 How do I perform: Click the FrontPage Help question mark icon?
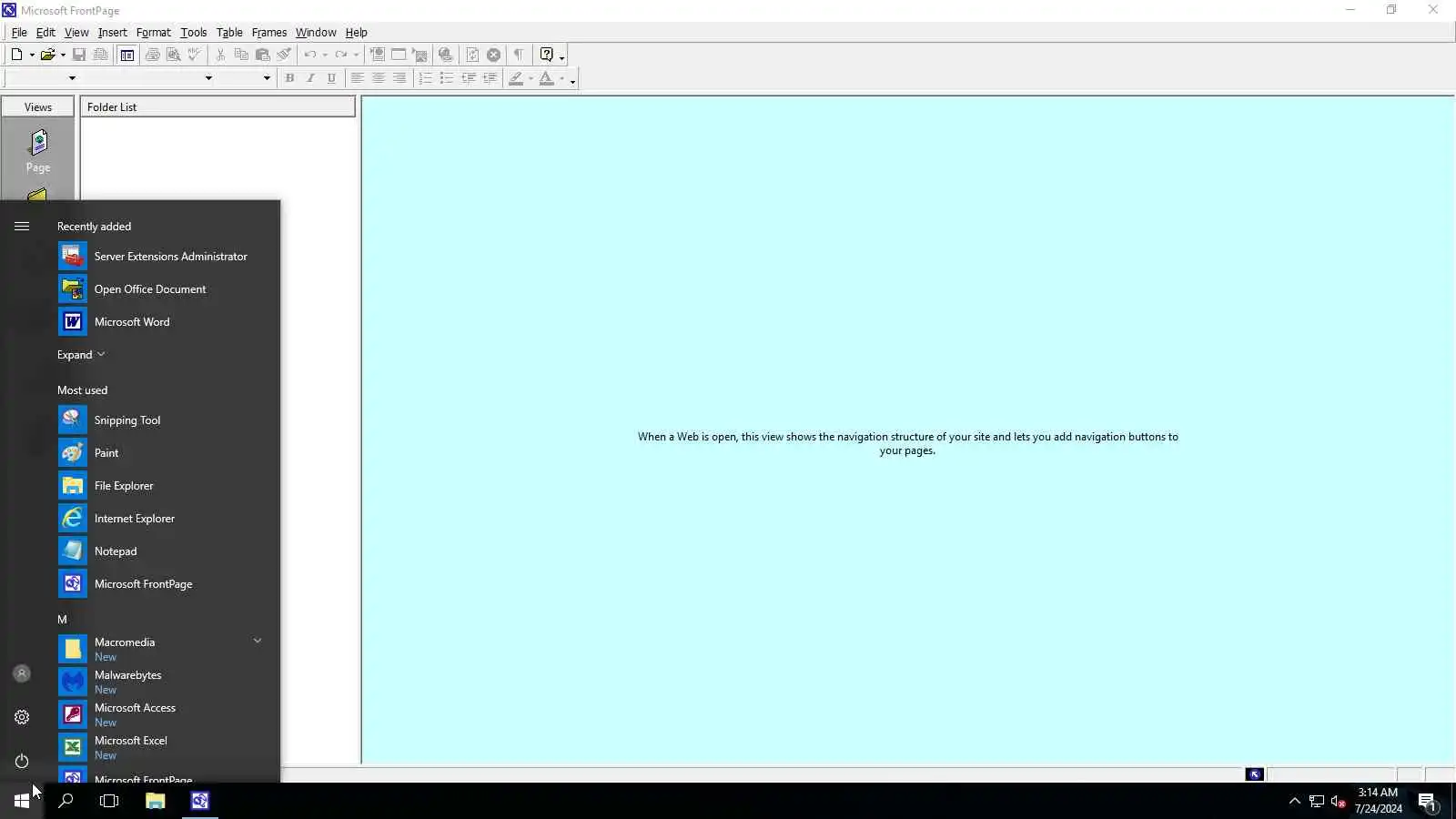coord(546,55)
